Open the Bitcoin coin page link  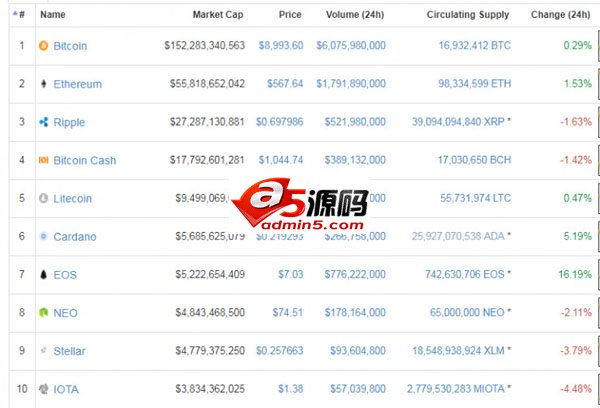tap(70, 46)
